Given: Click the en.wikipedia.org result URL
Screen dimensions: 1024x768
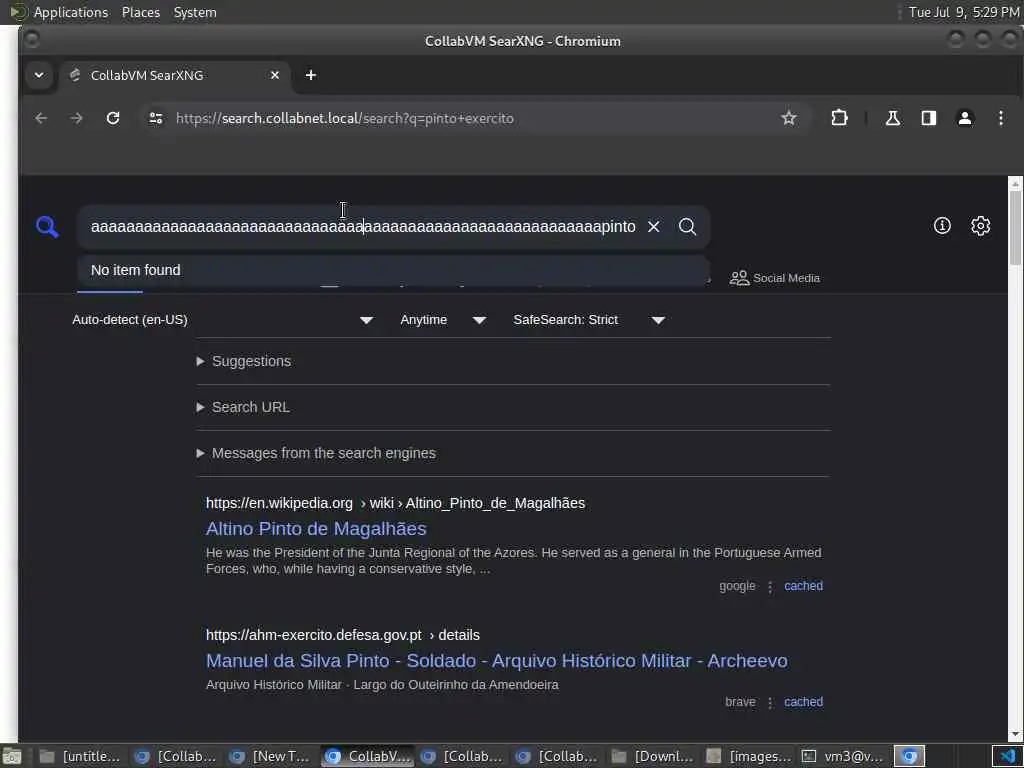Looking at the screenshot, I should [395, 503].
